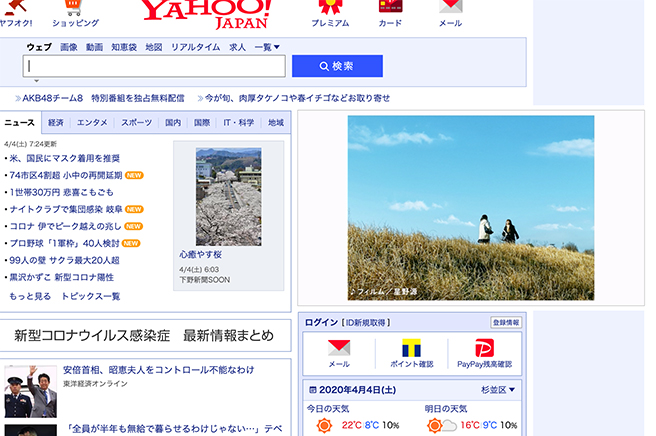This screenshot has height=436, width=656.
Task: Switch to the 経済 news tab
Action: click(x=56, y=123)
